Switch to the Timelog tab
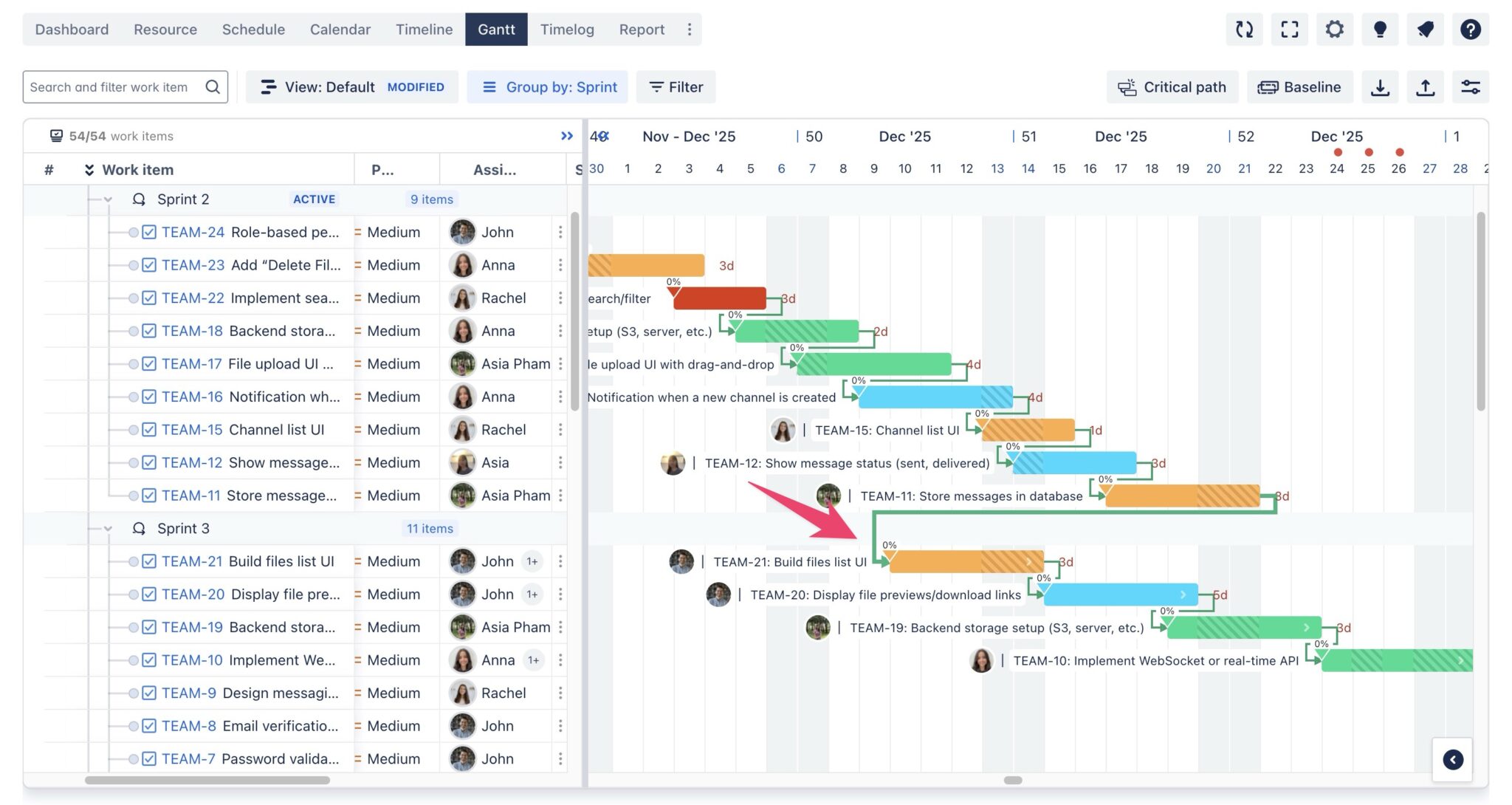The image size is (1512, 805). [567, 30]
